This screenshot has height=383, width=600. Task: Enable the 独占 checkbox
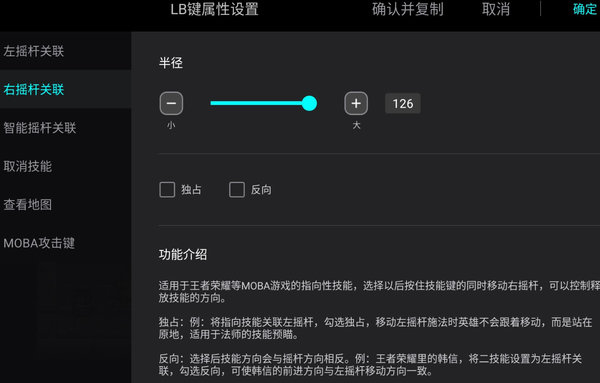(x=167, y=189)
